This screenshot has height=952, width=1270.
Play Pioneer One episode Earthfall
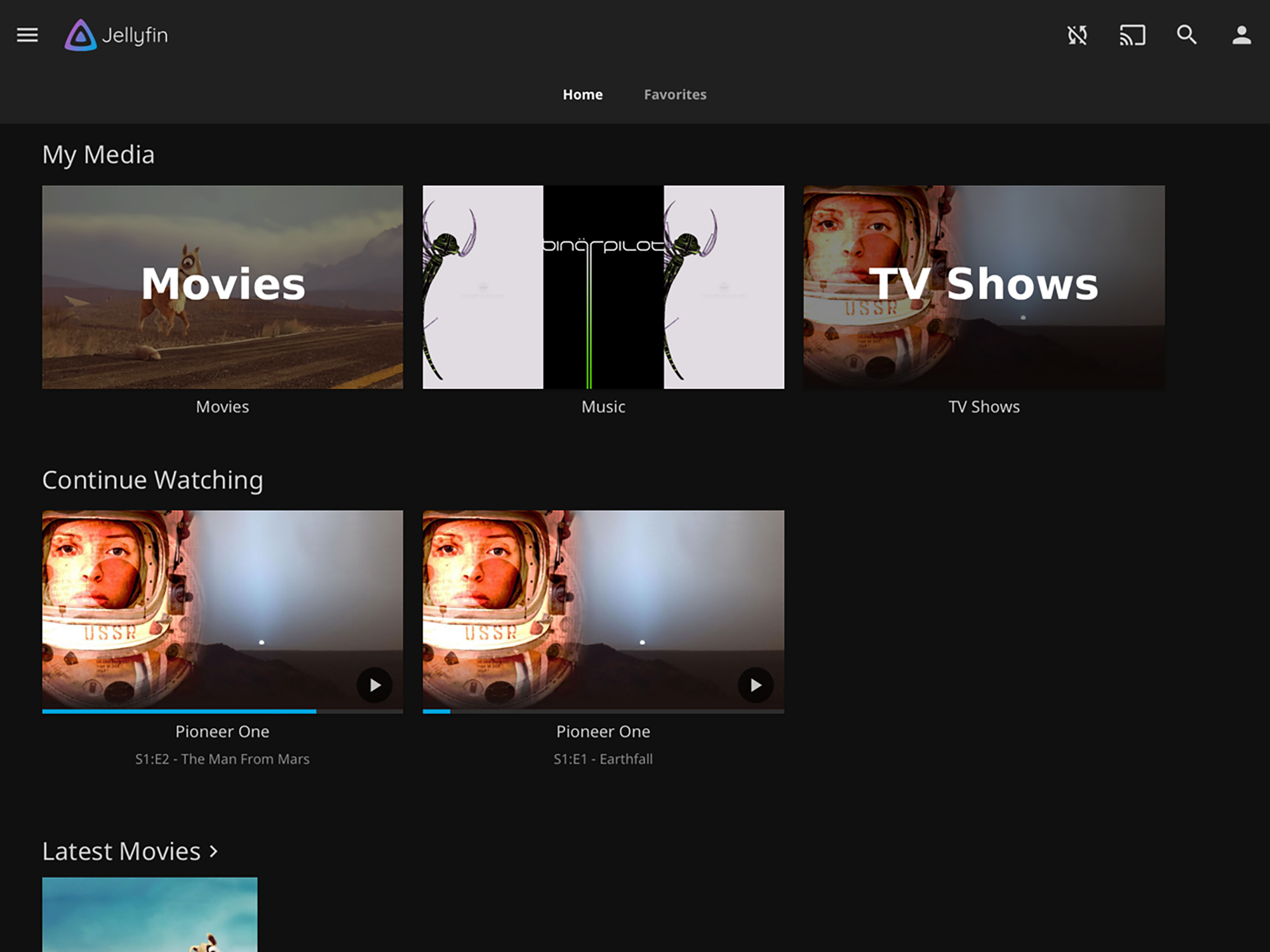pyautogui.click(x=754, y=685)
